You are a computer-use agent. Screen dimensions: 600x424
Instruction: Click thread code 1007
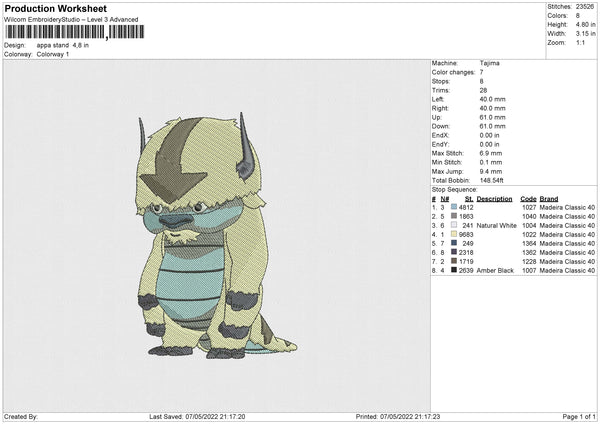click(x=529, y=271)
